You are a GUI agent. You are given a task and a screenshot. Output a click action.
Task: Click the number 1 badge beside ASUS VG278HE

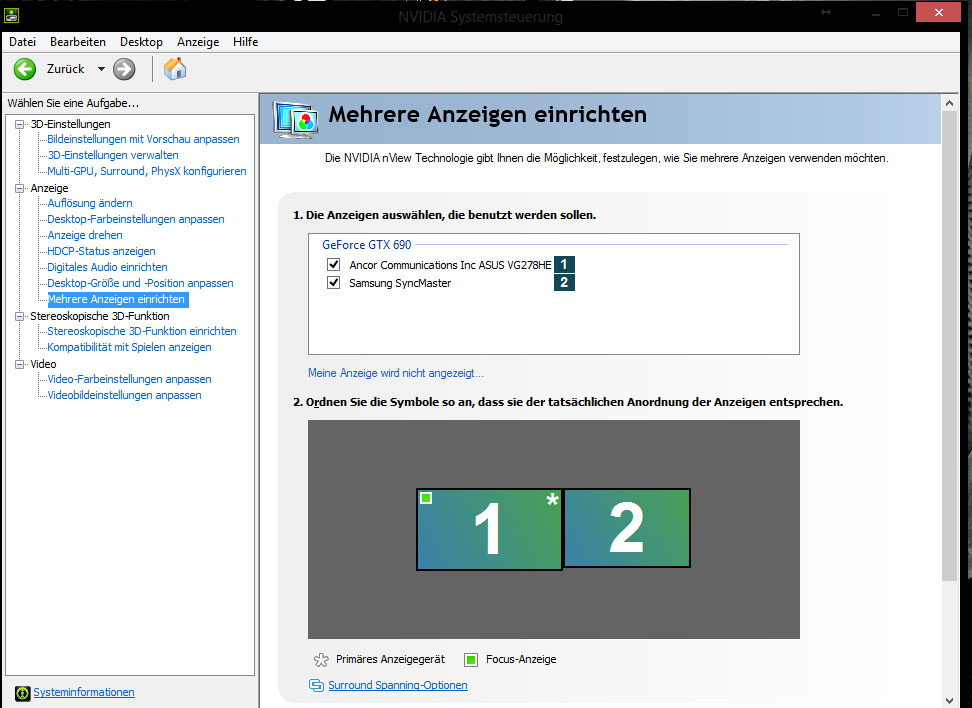564,265
